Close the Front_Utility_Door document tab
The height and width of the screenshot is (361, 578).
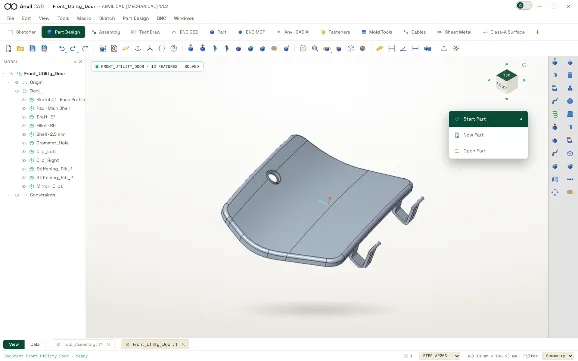tap(183, 344)
